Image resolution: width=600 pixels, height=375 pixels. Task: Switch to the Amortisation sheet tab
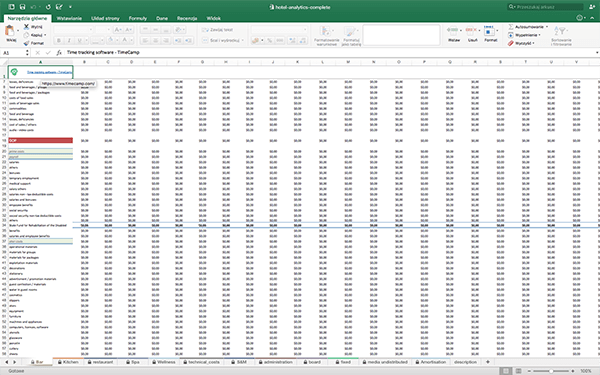coord(430,362)
